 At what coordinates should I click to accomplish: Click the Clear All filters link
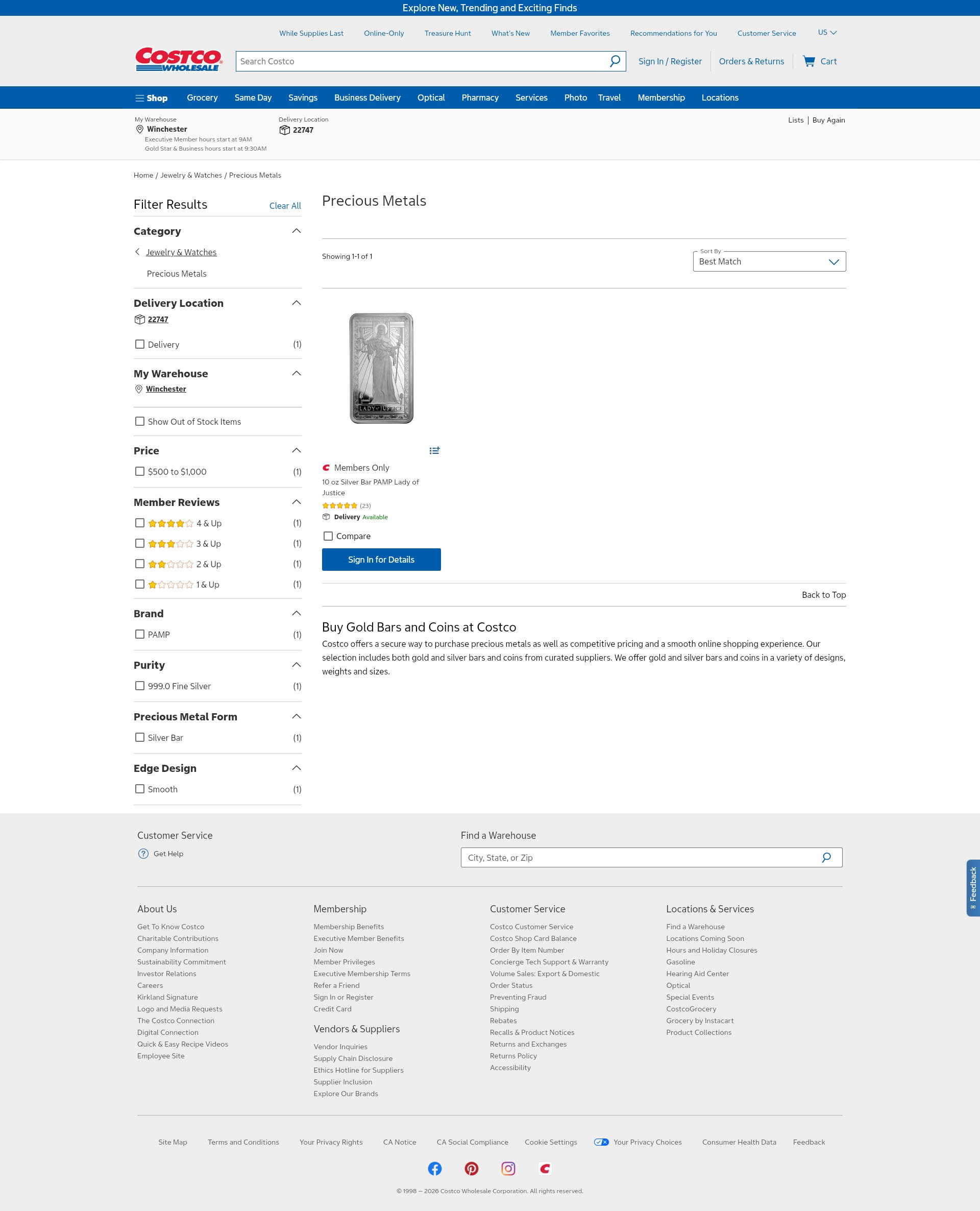click(284, 206)
